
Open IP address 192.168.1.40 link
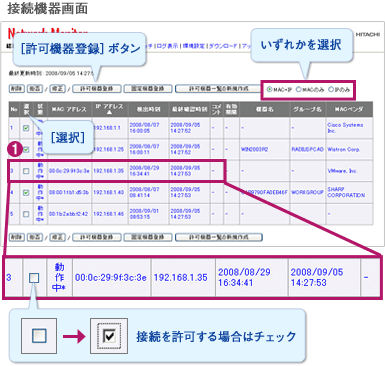[108, 192]
